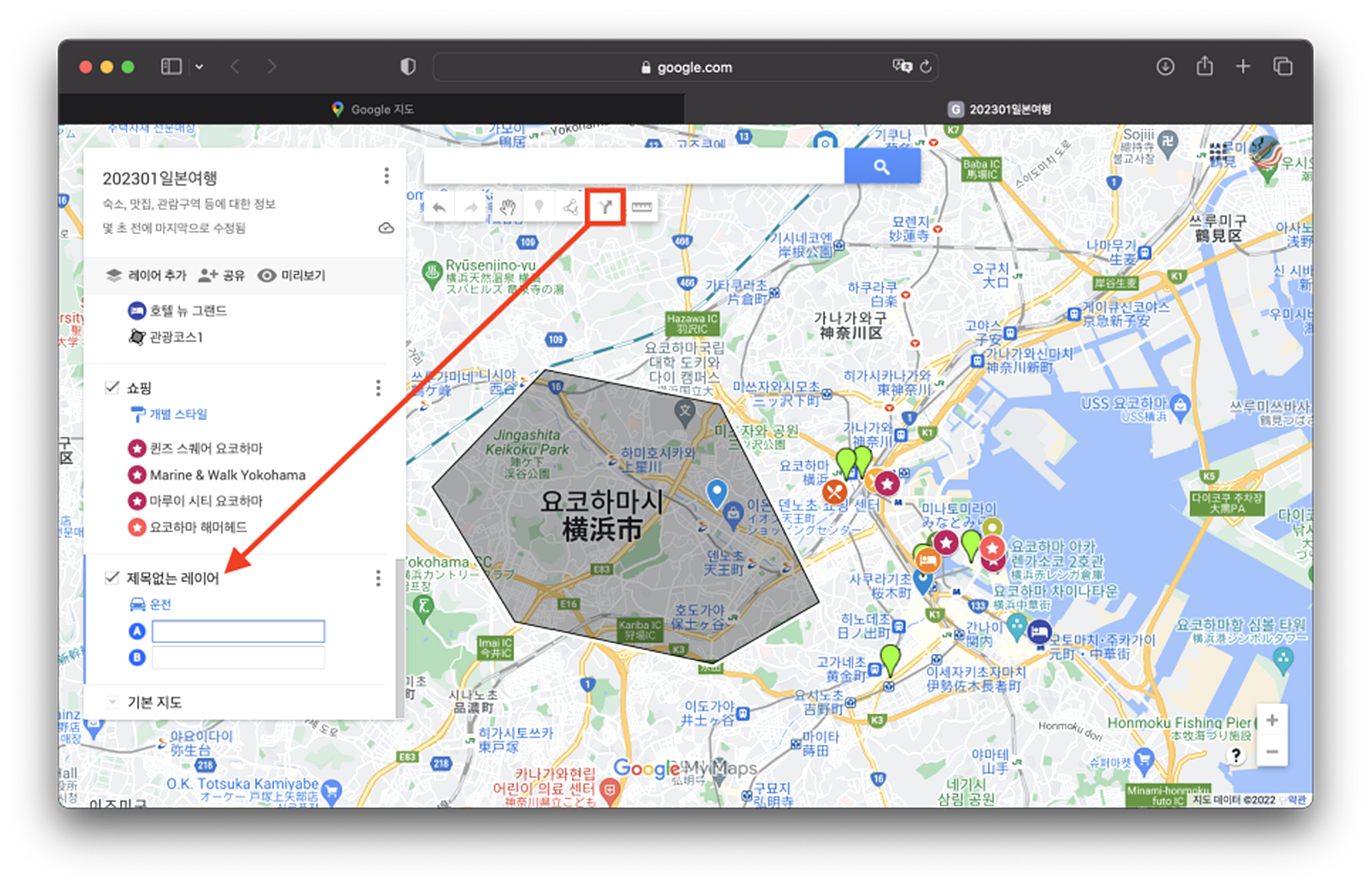Screen dimensions: 1372x886
Task: Click the google.com address bar
Action: [685, 67]
